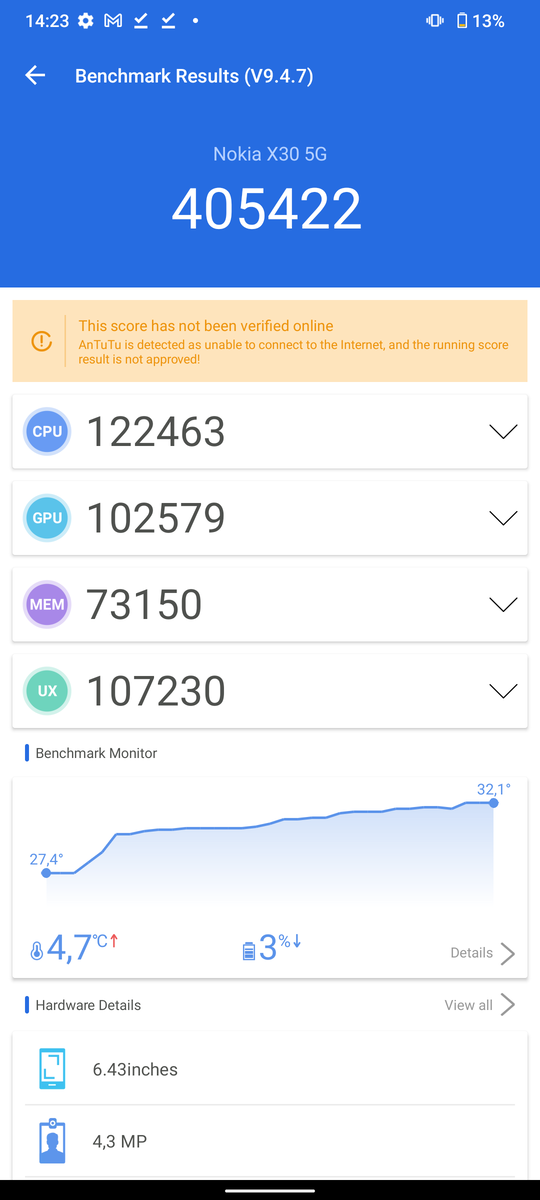The width and height of the screenshot is (540, 1200).
Task: Tap the orange warning exclamation icon
Action: (x=41, y=341)
